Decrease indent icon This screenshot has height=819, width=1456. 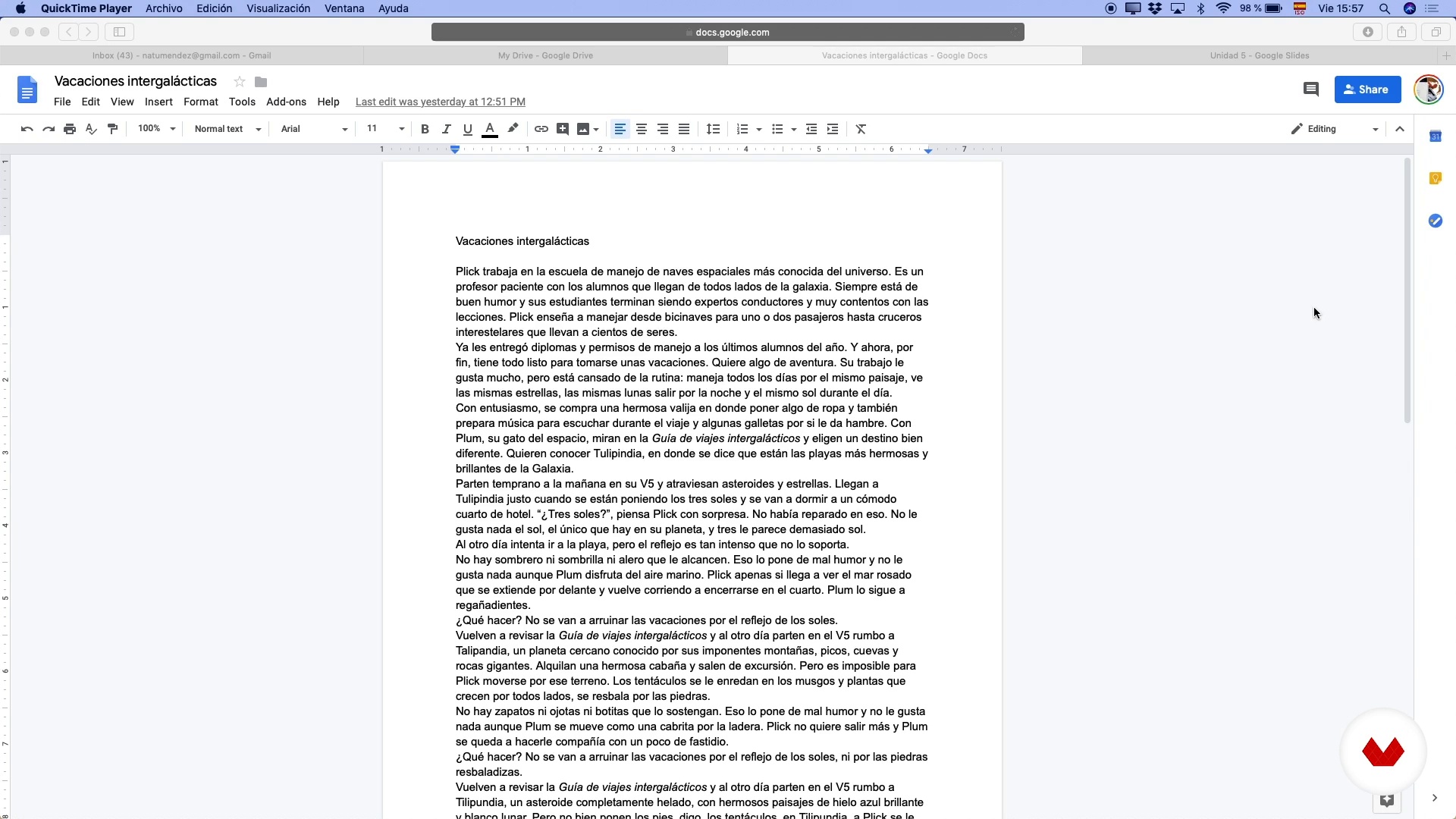click(x=811, y=129)
